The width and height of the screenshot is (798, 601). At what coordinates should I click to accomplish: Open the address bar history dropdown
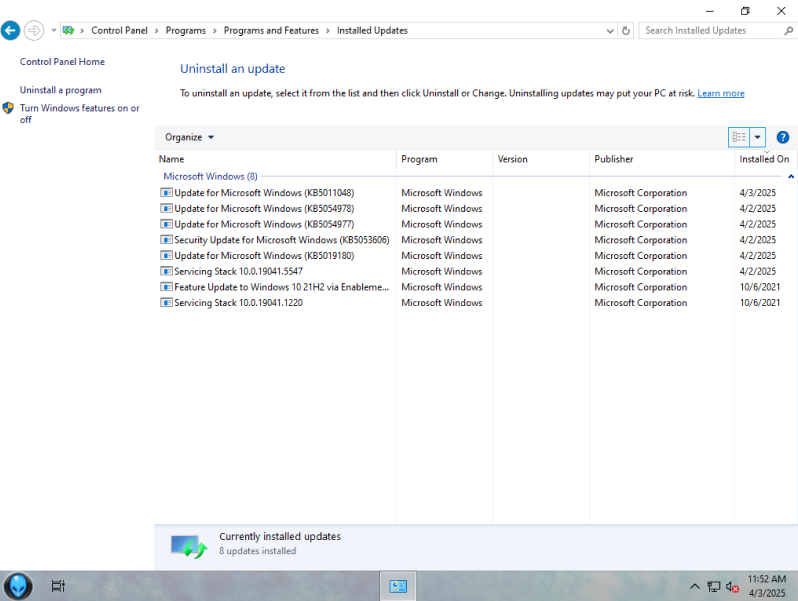(610, 31)
